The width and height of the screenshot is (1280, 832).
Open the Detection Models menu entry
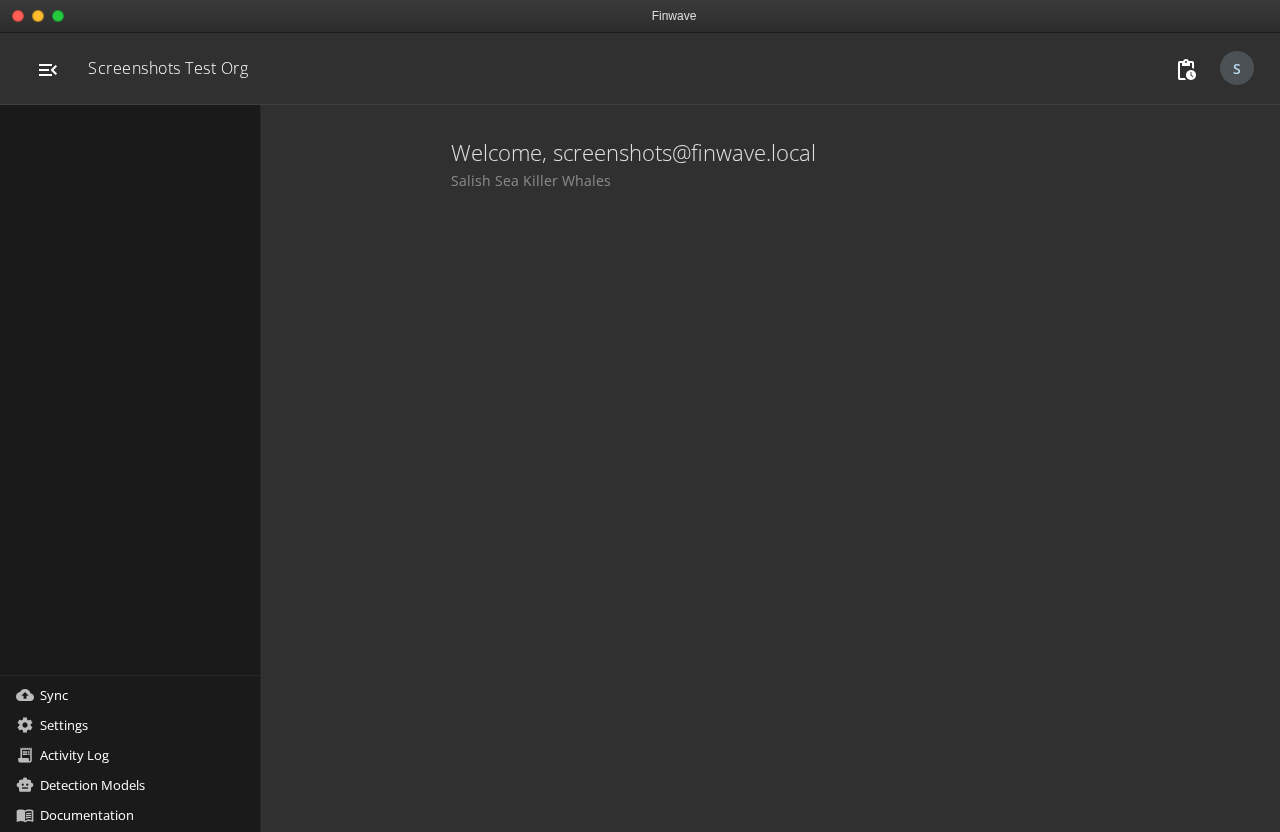pos(130,785)
